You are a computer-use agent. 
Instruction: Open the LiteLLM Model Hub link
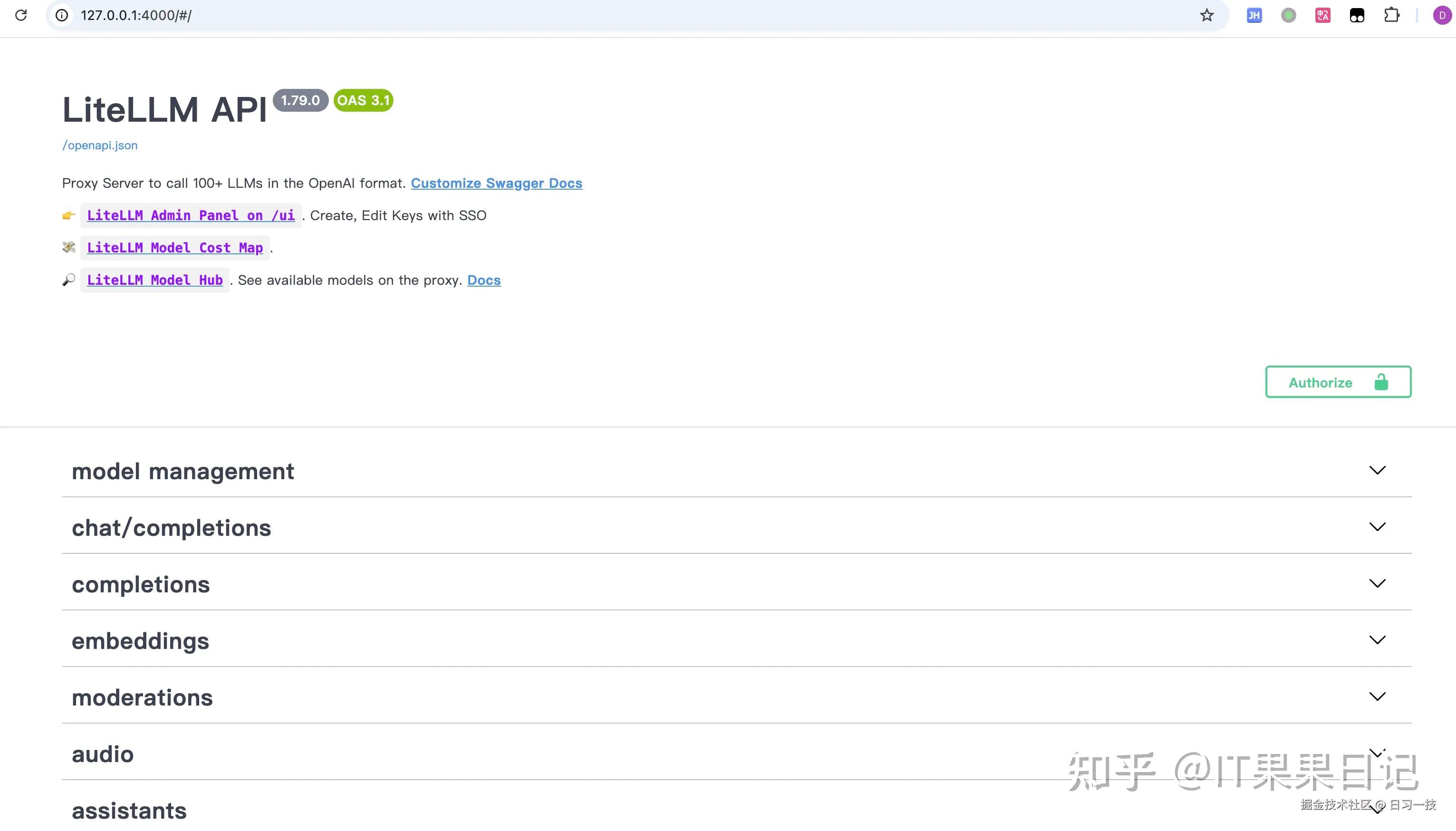click(154, 280)
